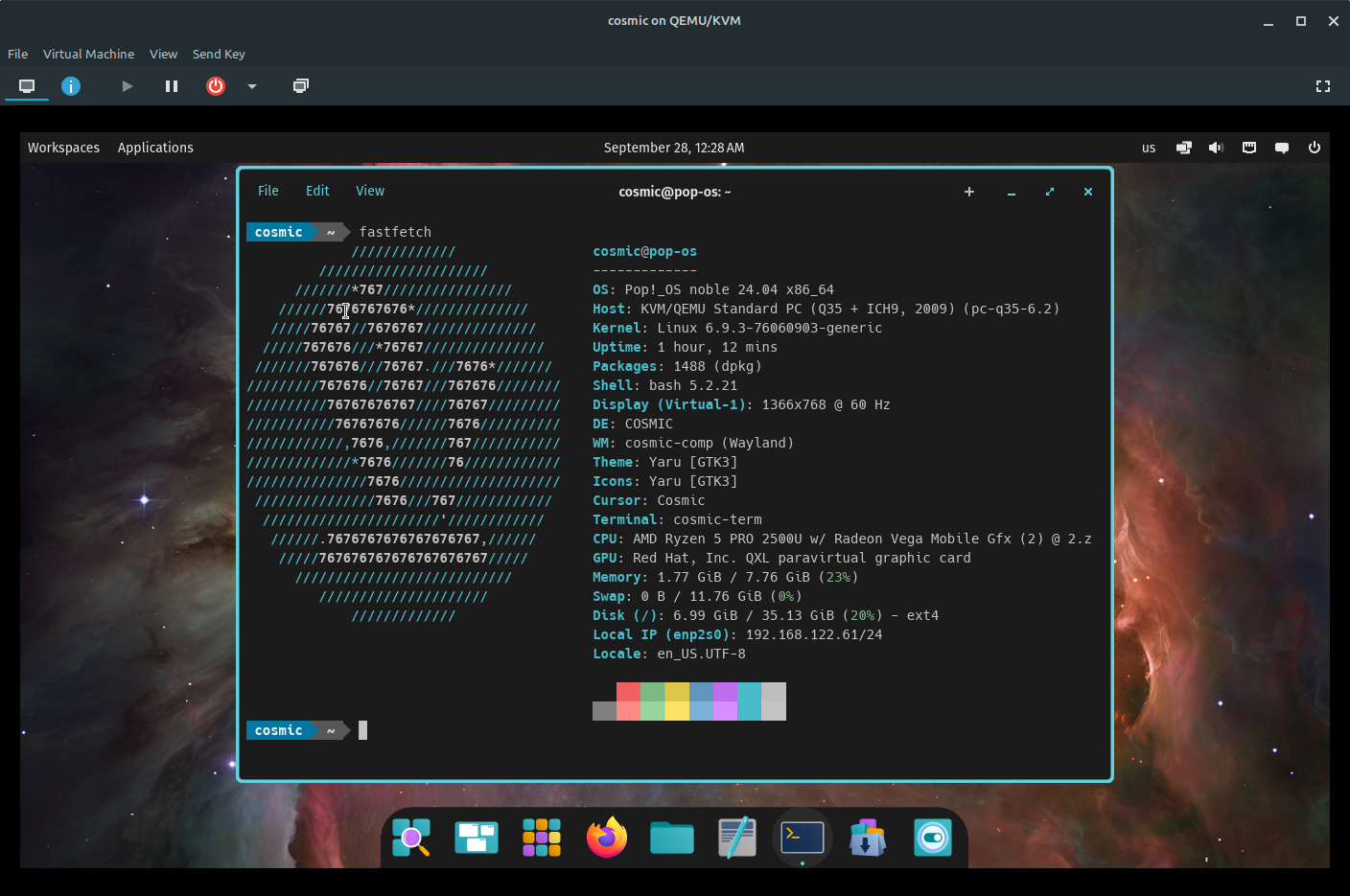Image resolution: width=1350 pixels, height=896 pixels.
Task: Focus the terminal icon in dock
Action: (x=803, y=838)
